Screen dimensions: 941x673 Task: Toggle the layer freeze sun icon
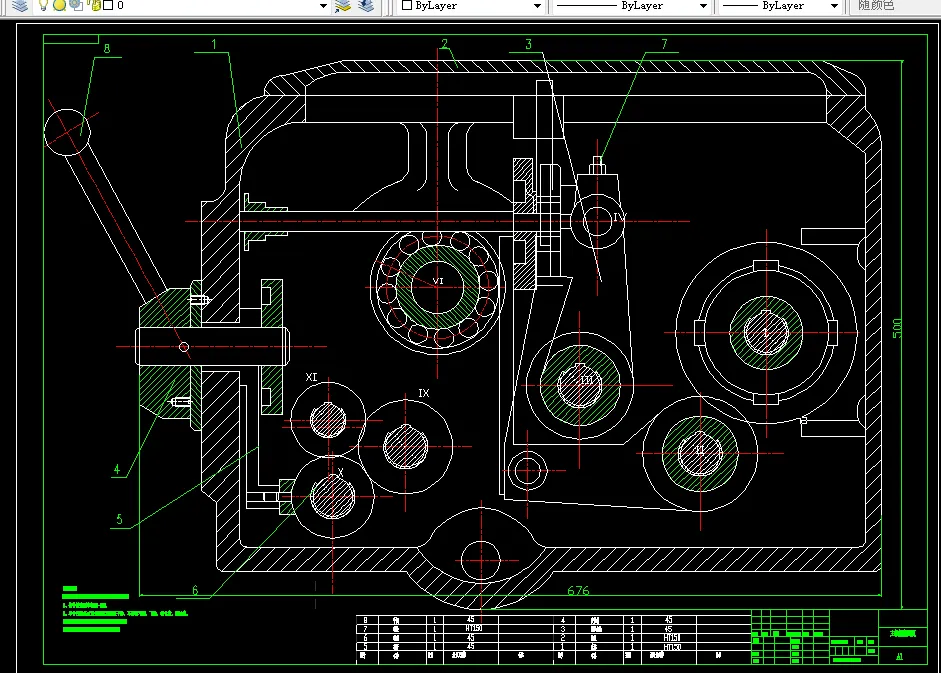[x=59, y=5]
